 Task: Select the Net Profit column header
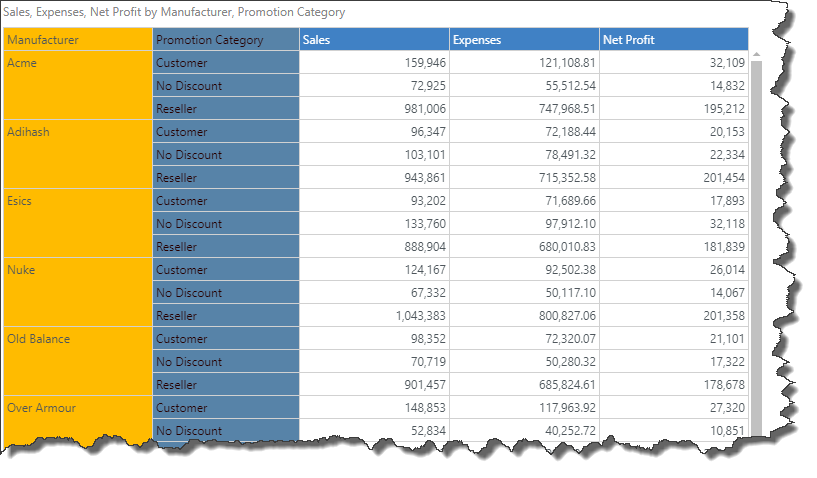point(673,40)
